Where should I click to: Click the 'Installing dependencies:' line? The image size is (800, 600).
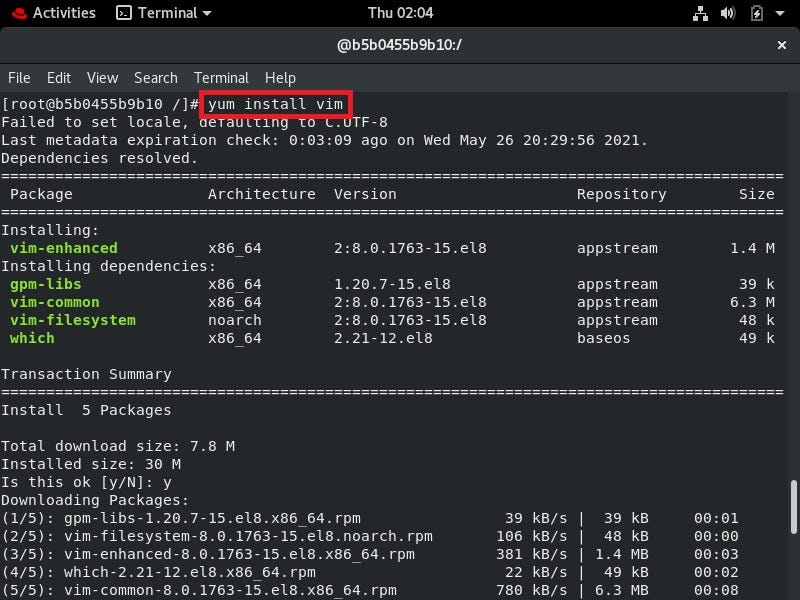pyautogui.click(x=109, y=266)
